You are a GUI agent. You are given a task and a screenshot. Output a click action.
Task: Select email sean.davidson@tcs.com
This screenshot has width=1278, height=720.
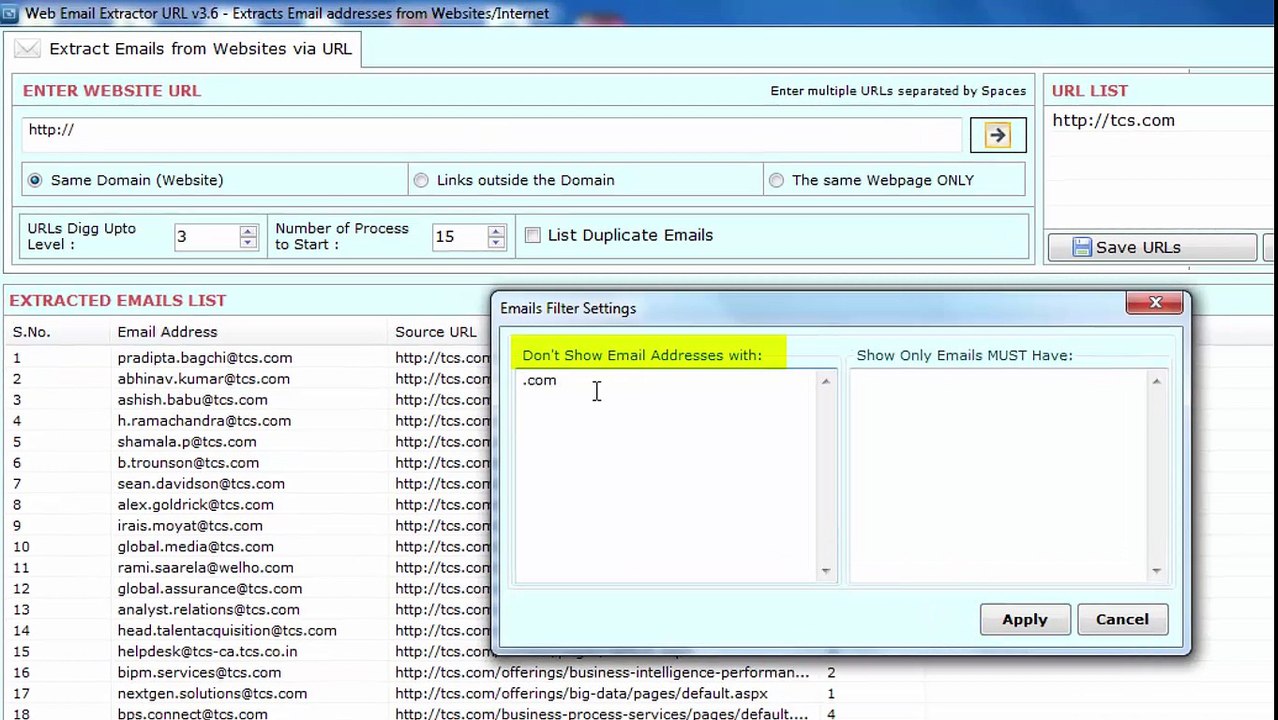click(201, 483)
